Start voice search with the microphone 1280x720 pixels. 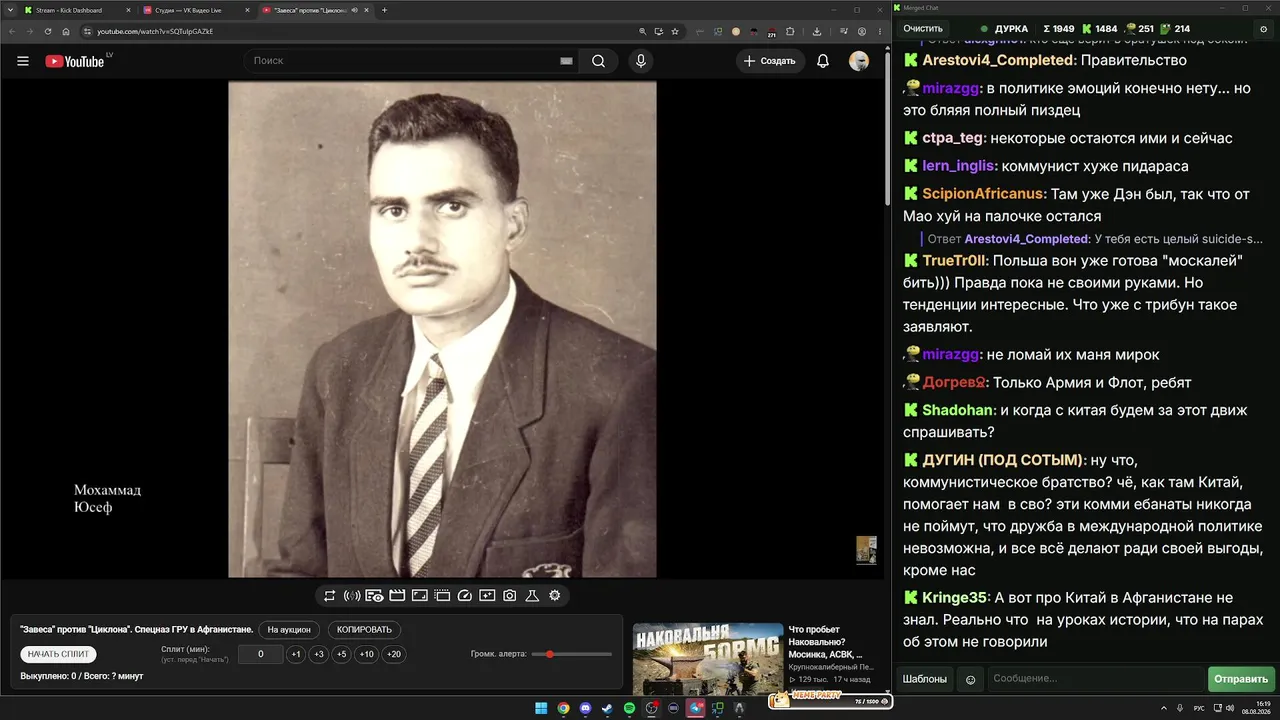[641, 61]
